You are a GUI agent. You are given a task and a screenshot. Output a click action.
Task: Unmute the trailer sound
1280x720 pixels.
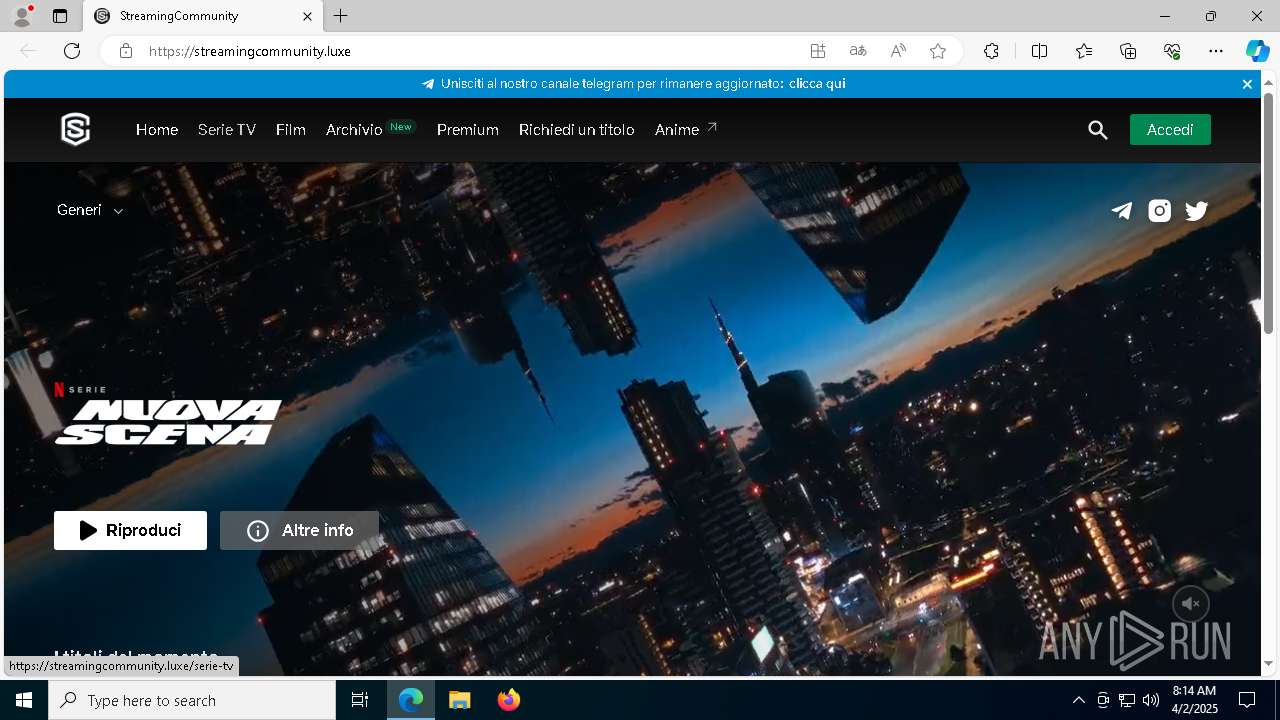pyautogui.click(x=1191, y=604)
